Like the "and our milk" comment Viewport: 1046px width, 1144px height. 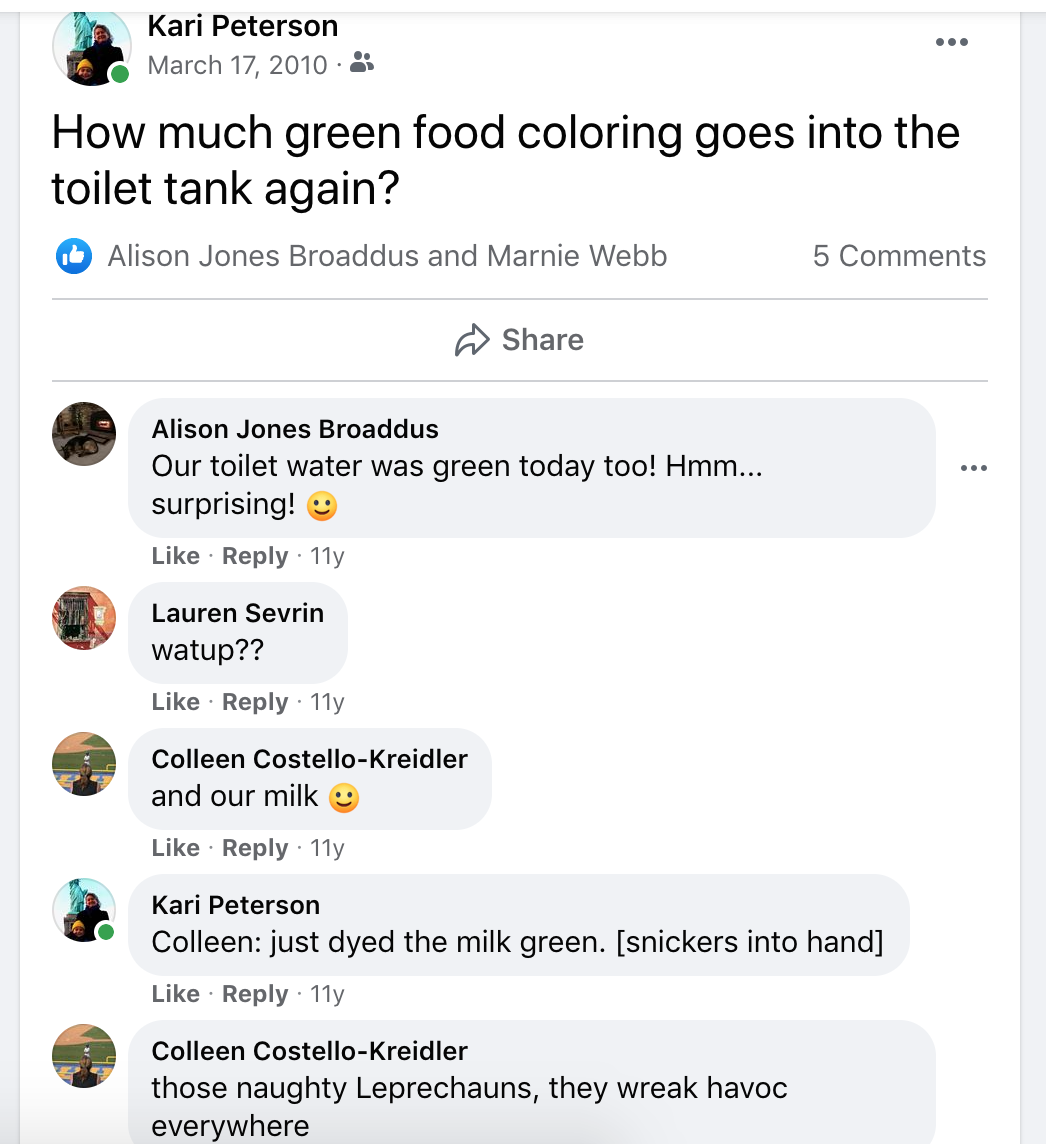coord(175,848)
